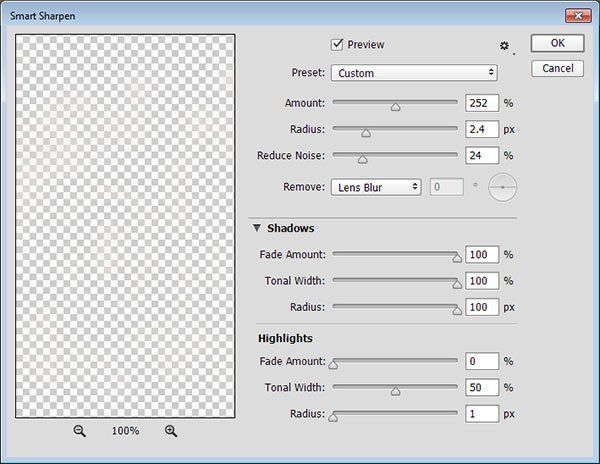Collapse the Shadows section triangle
Viewport: 600px width, 464px height.
257,228
